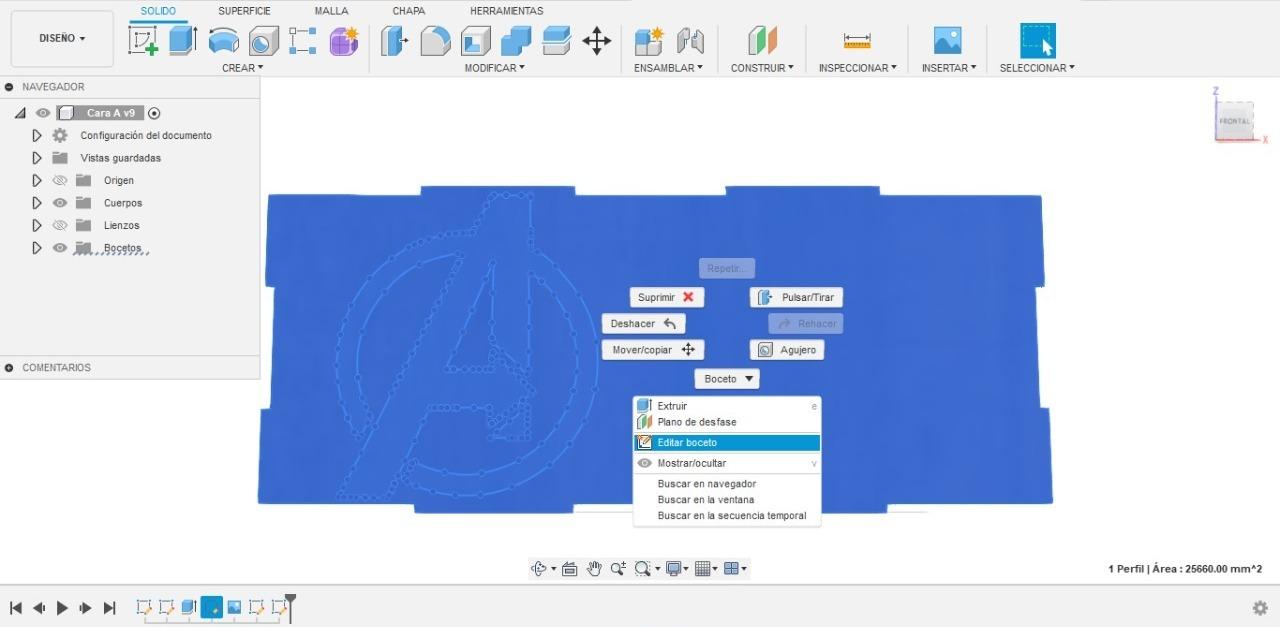
Task: Choose Extruir in the context menu
Action: click(x=727, y=406)
